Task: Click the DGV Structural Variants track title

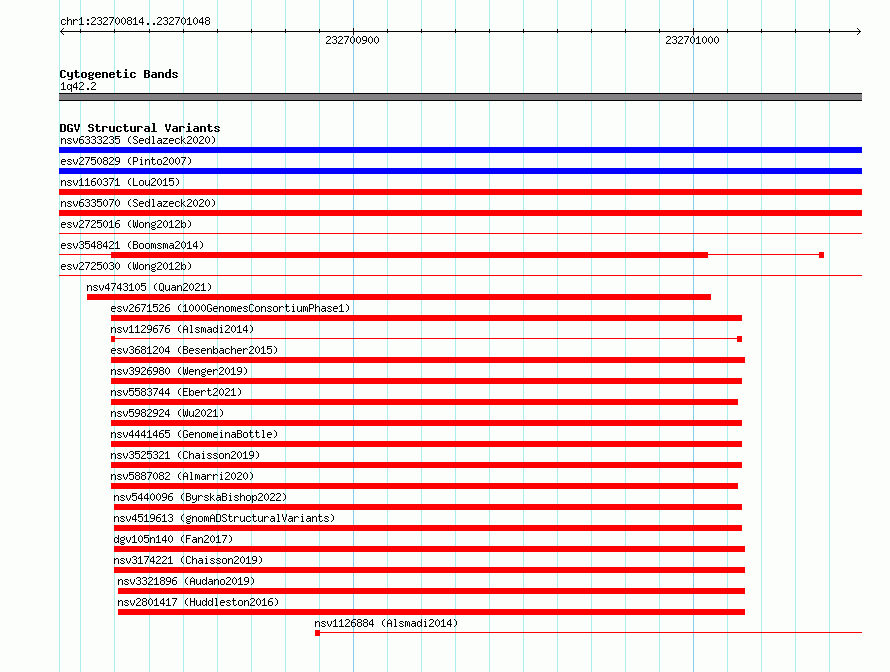Action: coord(140,128)
